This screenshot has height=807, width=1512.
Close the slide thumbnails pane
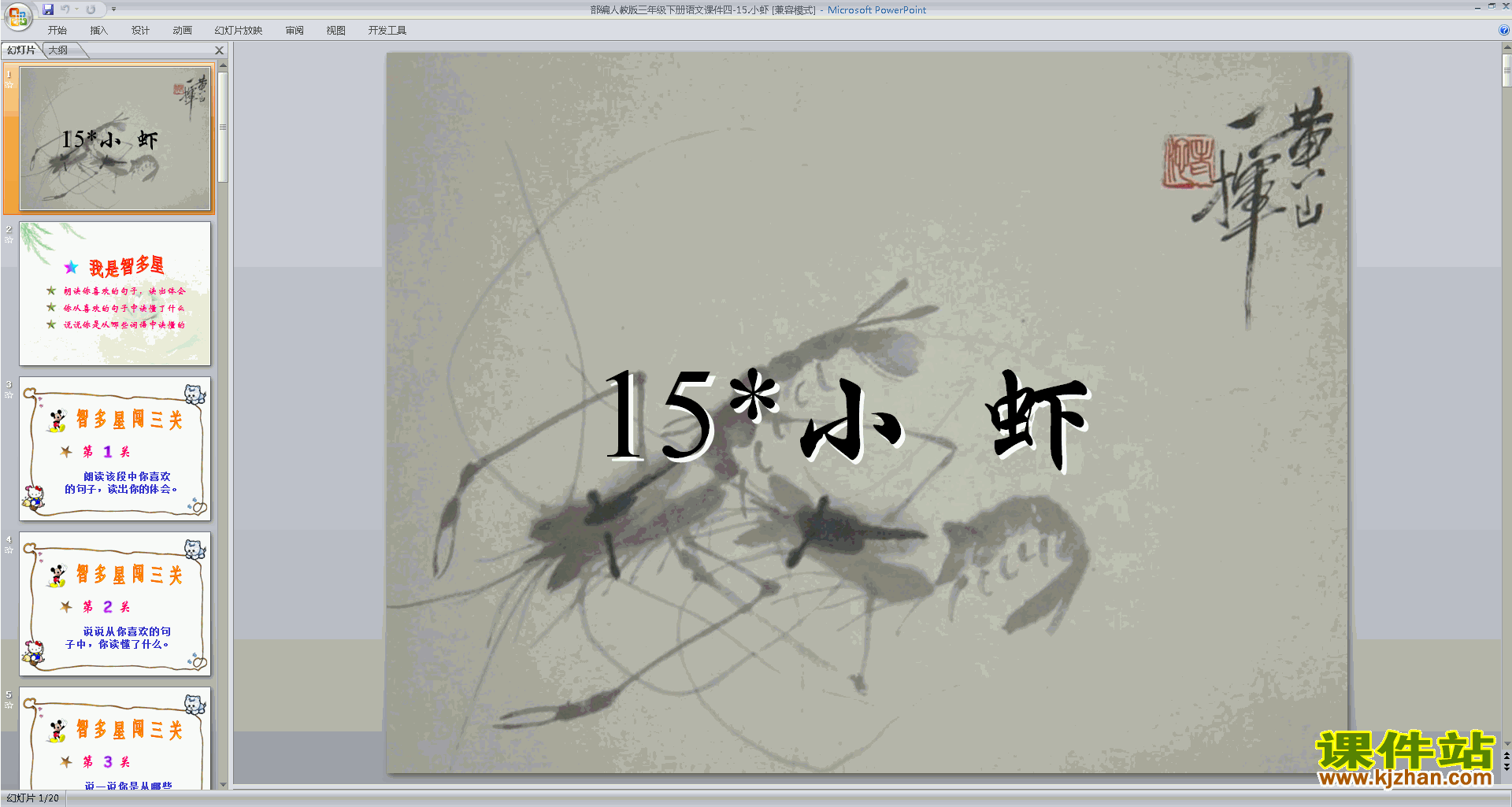coord(219,50)
